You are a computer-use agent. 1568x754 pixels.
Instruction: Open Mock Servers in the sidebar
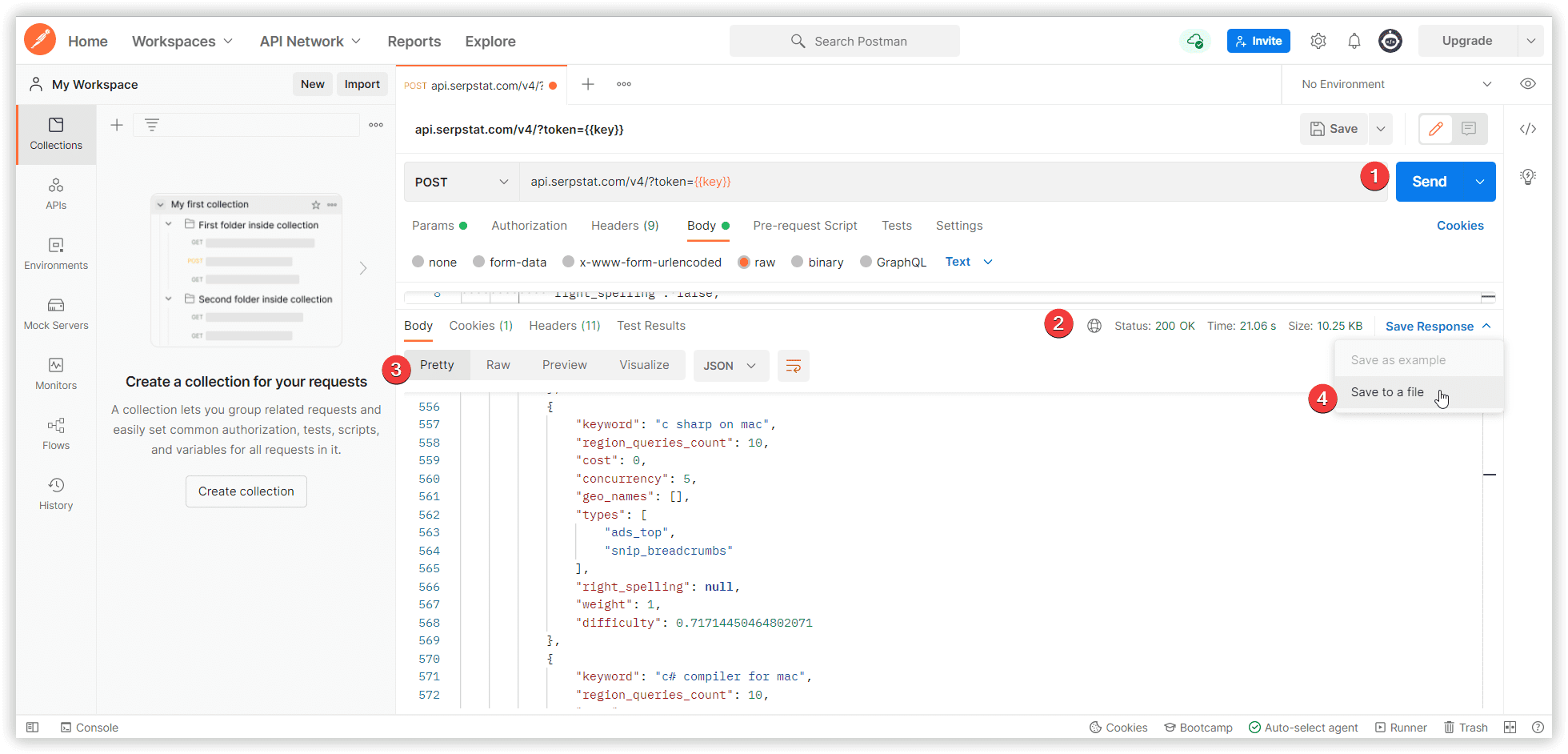pos(56,314)
